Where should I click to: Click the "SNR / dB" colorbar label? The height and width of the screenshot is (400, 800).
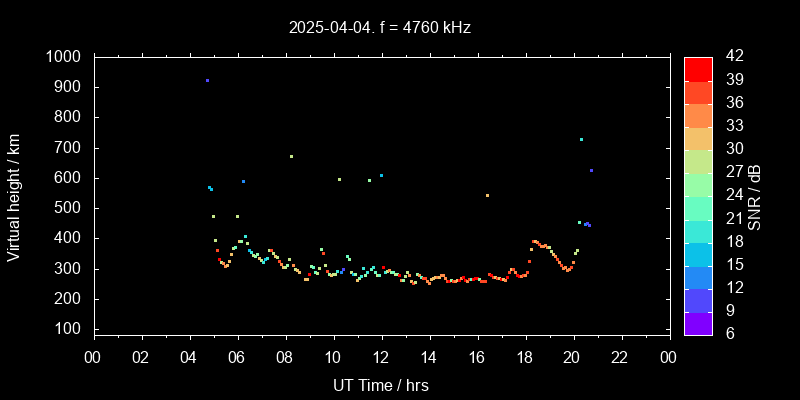point(755,195)
